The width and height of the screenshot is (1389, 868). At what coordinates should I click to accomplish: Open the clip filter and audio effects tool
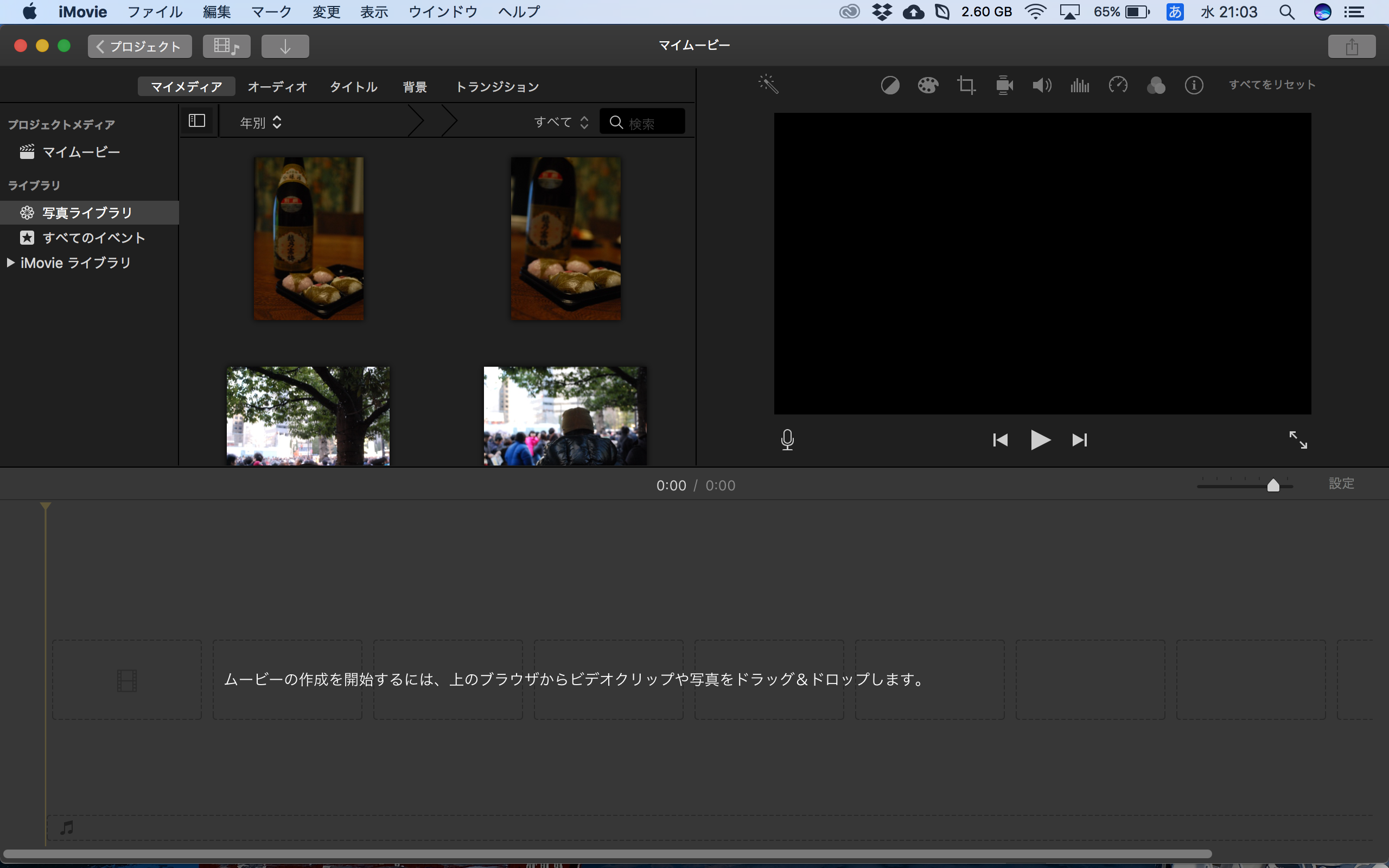(x=1156, y=86)
